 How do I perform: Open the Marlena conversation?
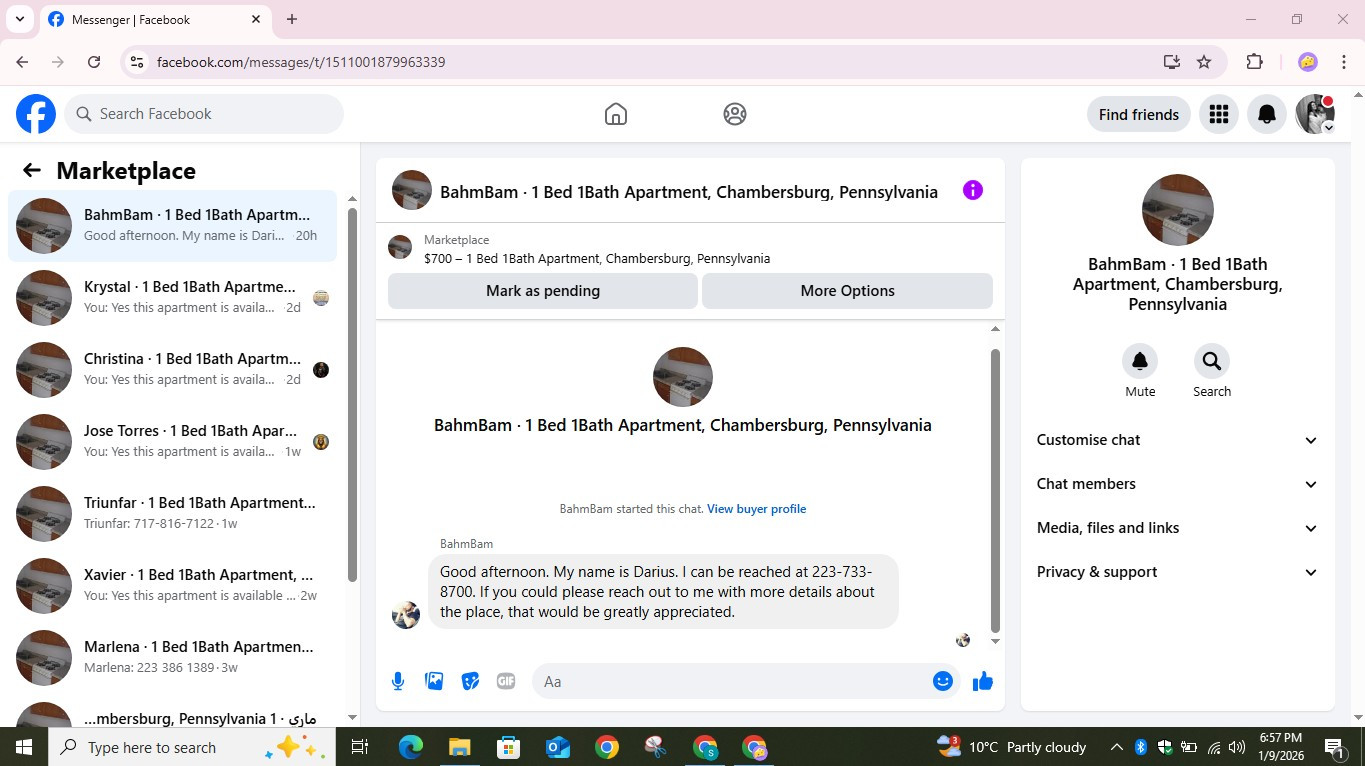tap(172, 658)
